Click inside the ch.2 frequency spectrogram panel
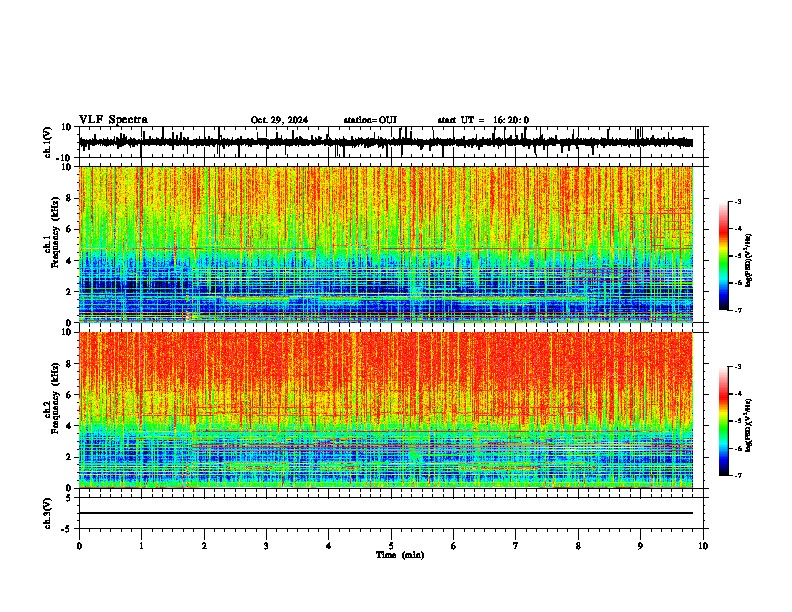Viewport: 792px width, 612px height. click(x=385, y=410)
